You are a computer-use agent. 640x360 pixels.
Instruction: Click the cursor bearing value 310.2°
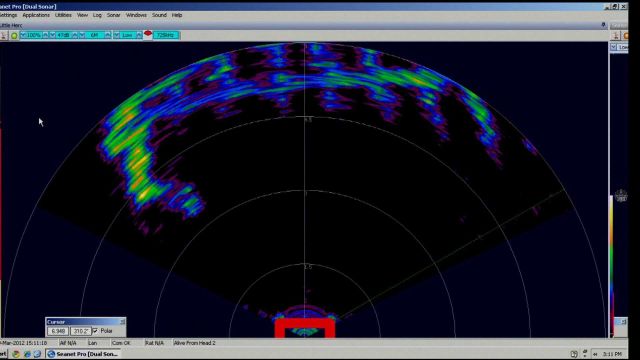pyautogui.click(x=80, y=331)
